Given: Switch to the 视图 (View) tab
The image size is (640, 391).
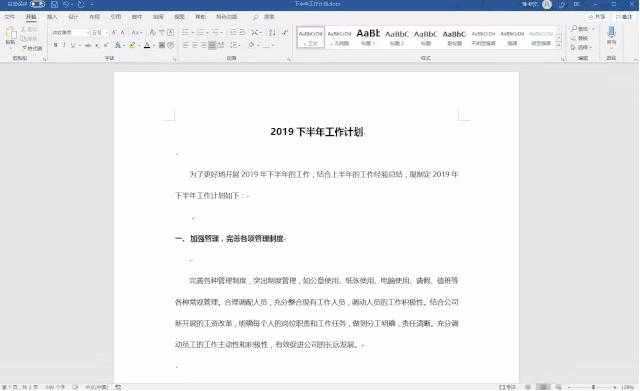Looking at the screenshot, I should pos(179,17).
